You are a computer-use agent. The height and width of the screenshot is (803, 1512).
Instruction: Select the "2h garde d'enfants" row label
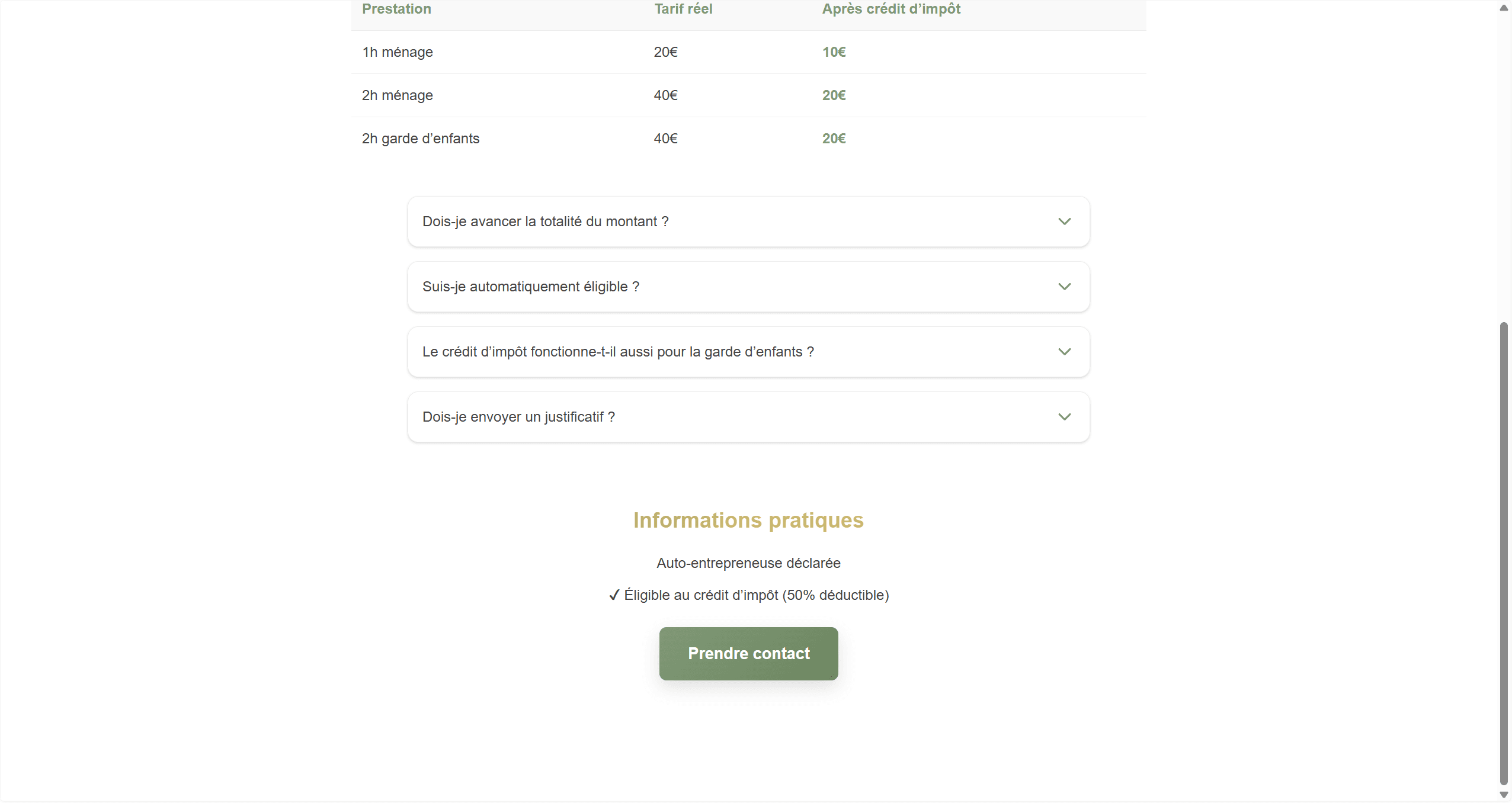point(421,139)
